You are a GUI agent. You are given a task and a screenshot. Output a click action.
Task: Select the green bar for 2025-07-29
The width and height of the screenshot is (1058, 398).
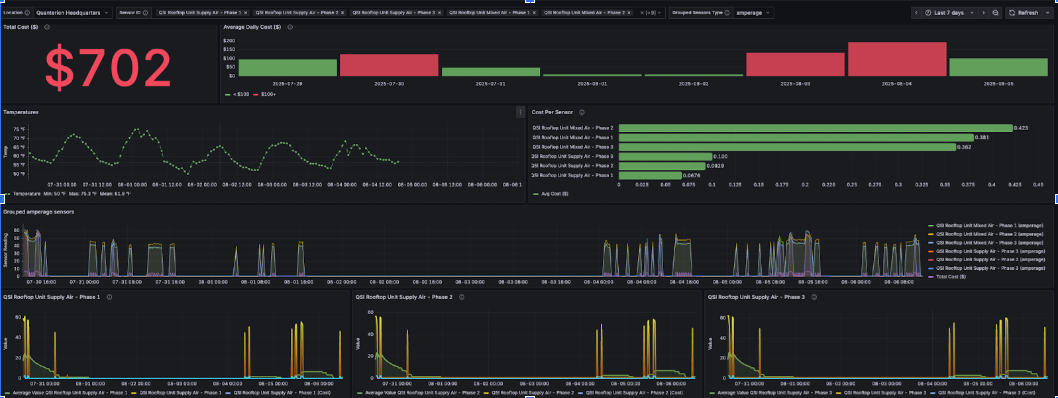[287, 67]
